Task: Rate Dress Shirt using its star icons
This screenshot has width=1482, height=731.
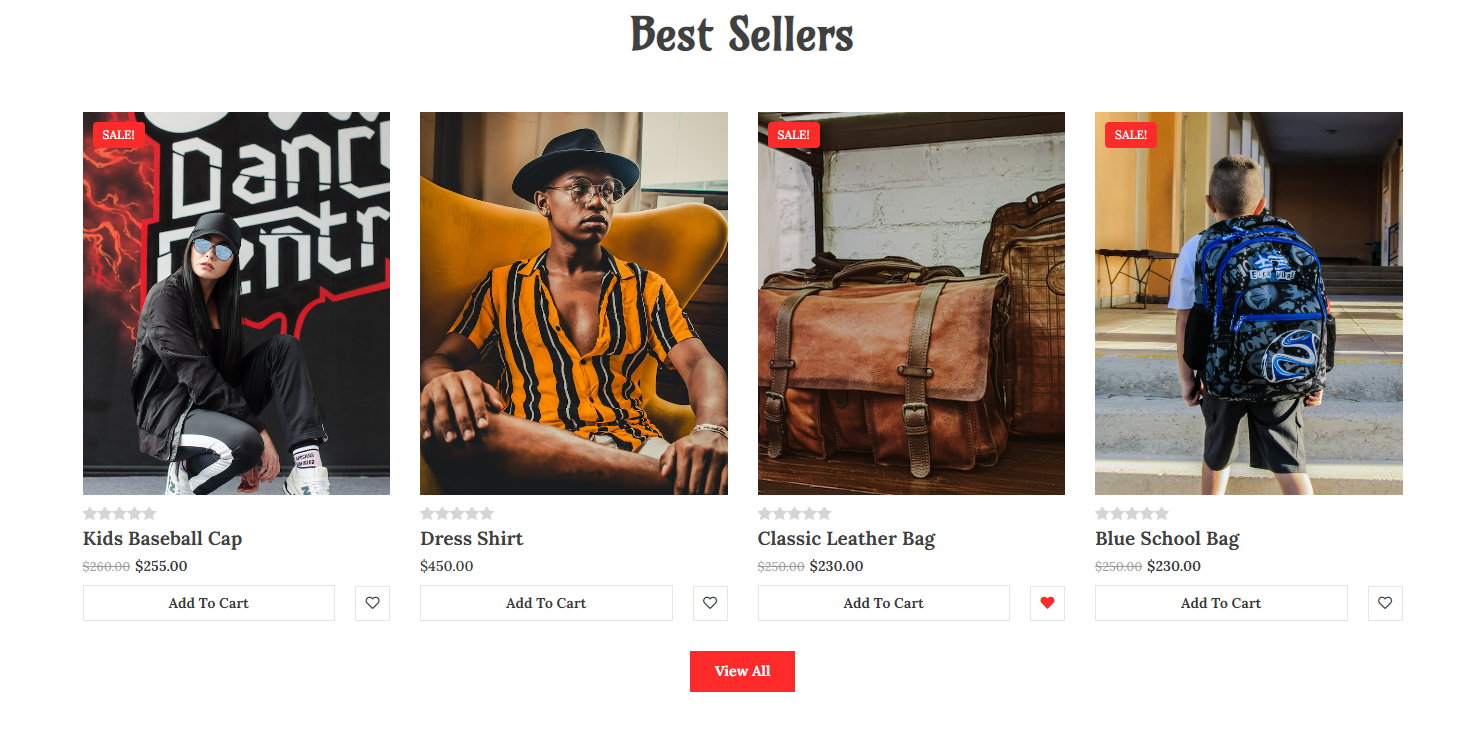Action: coord(457,513)
